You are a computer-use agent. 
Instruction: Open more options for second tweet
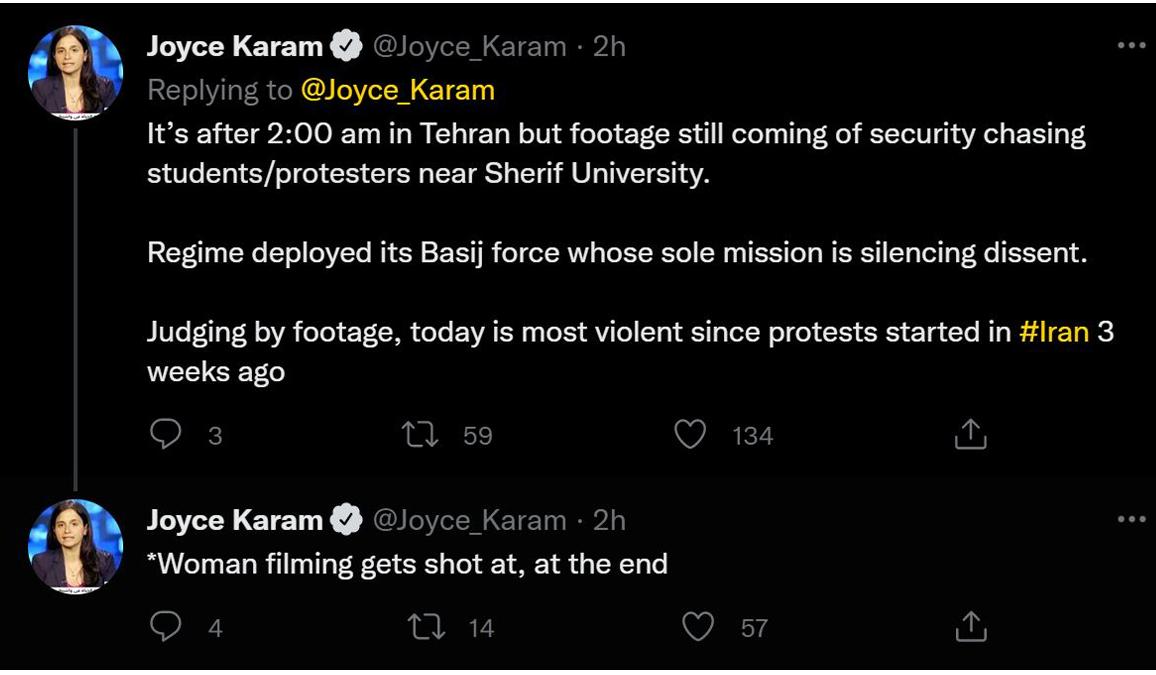point(1130,520)
